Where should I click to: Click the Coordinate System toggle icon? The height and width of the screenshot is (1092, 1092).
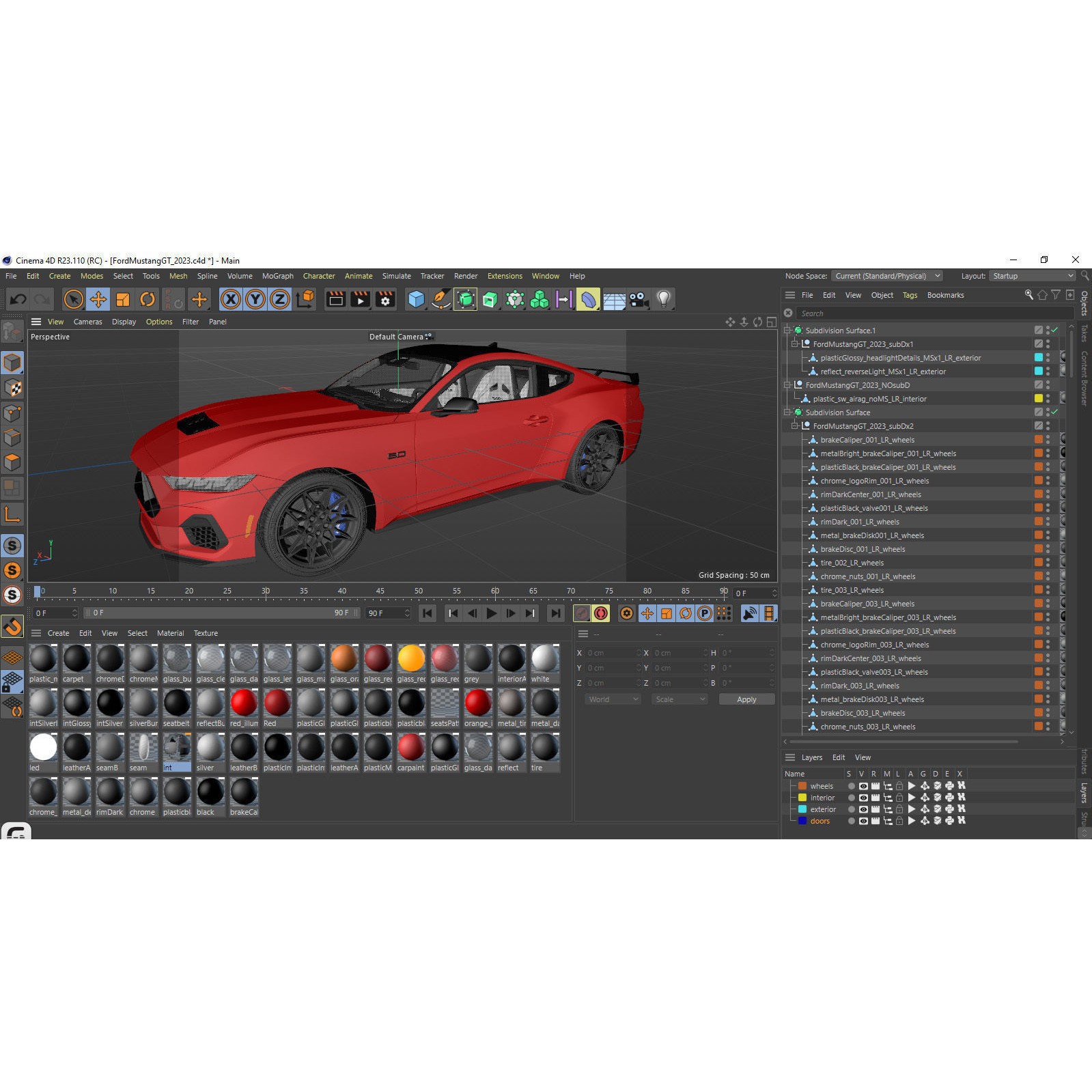[305, 299]
